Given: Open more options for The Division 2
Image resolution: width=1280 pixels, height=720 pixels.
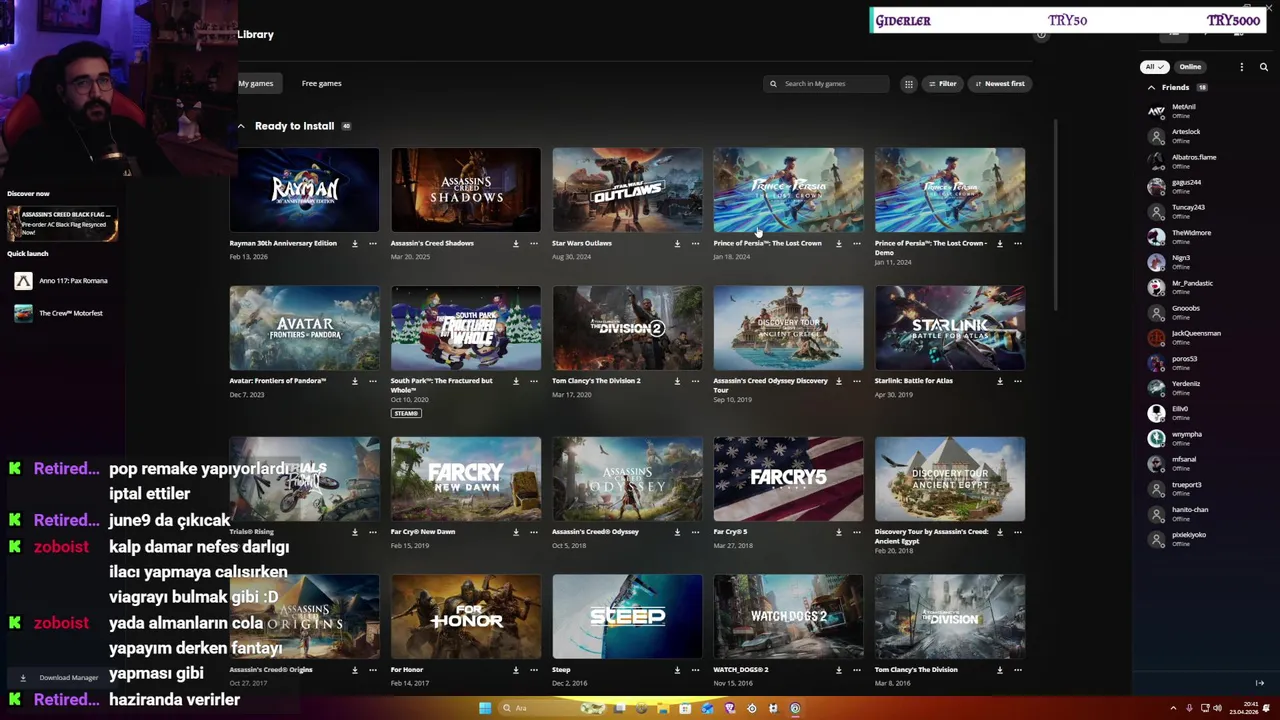Looking at the screenshot, I should click(696, 381).
